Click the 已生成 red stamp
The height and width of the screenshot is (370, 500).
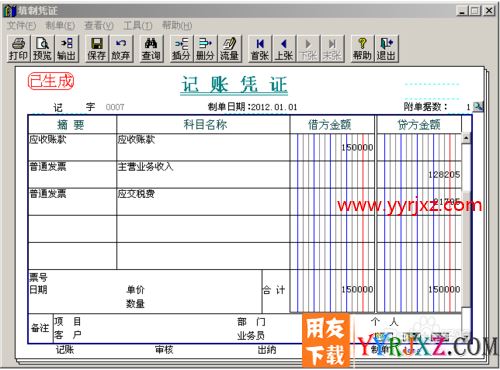pos(51,81)
